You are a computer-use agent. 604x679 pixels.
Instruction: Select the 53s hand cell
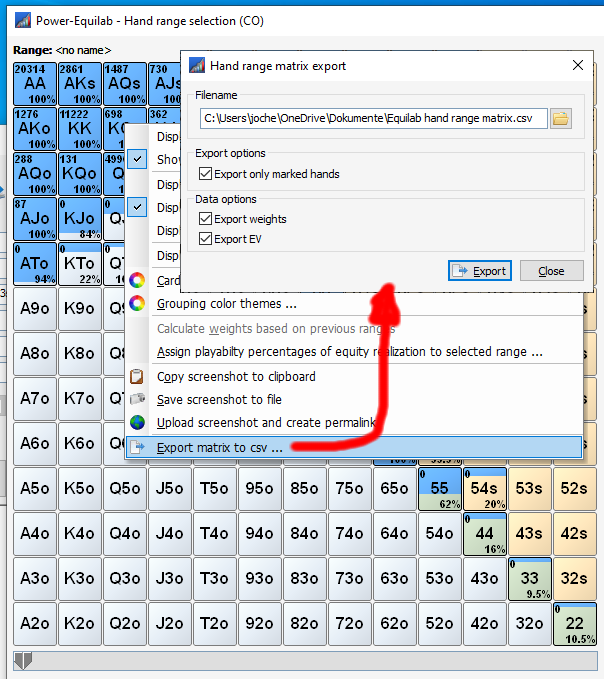tap(530, 489)
